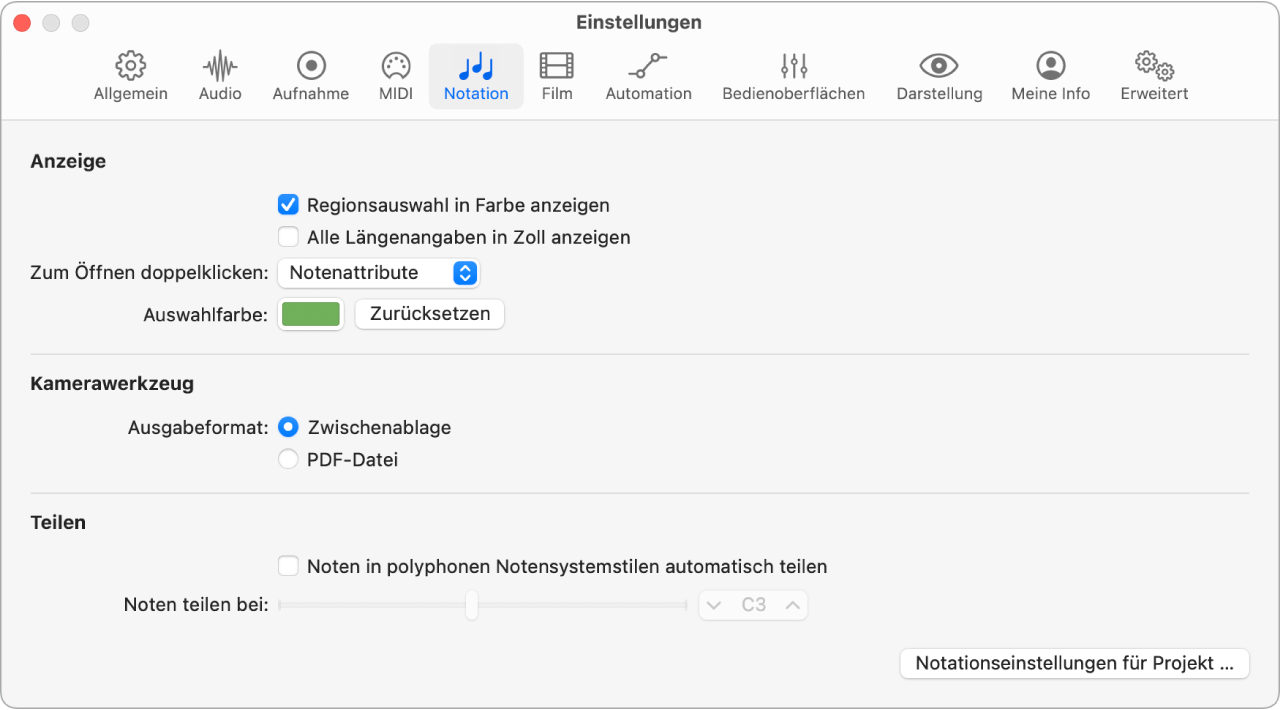Open the Automation settings icon
The image size is (1282, 710).
[x=648, y=75]
